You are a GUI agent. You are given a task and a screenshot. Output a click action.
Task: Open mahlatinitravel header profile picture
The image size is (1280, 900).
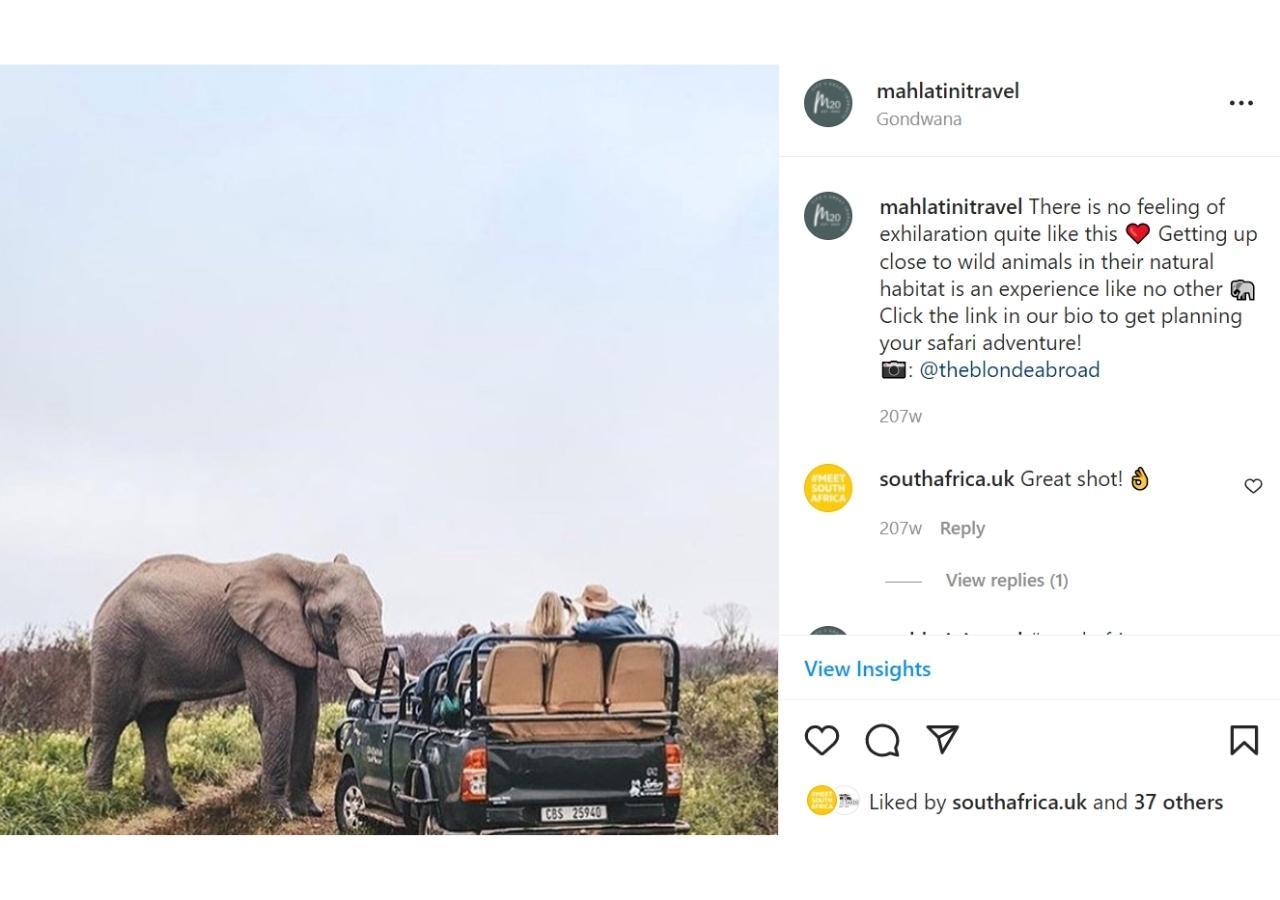828,103
